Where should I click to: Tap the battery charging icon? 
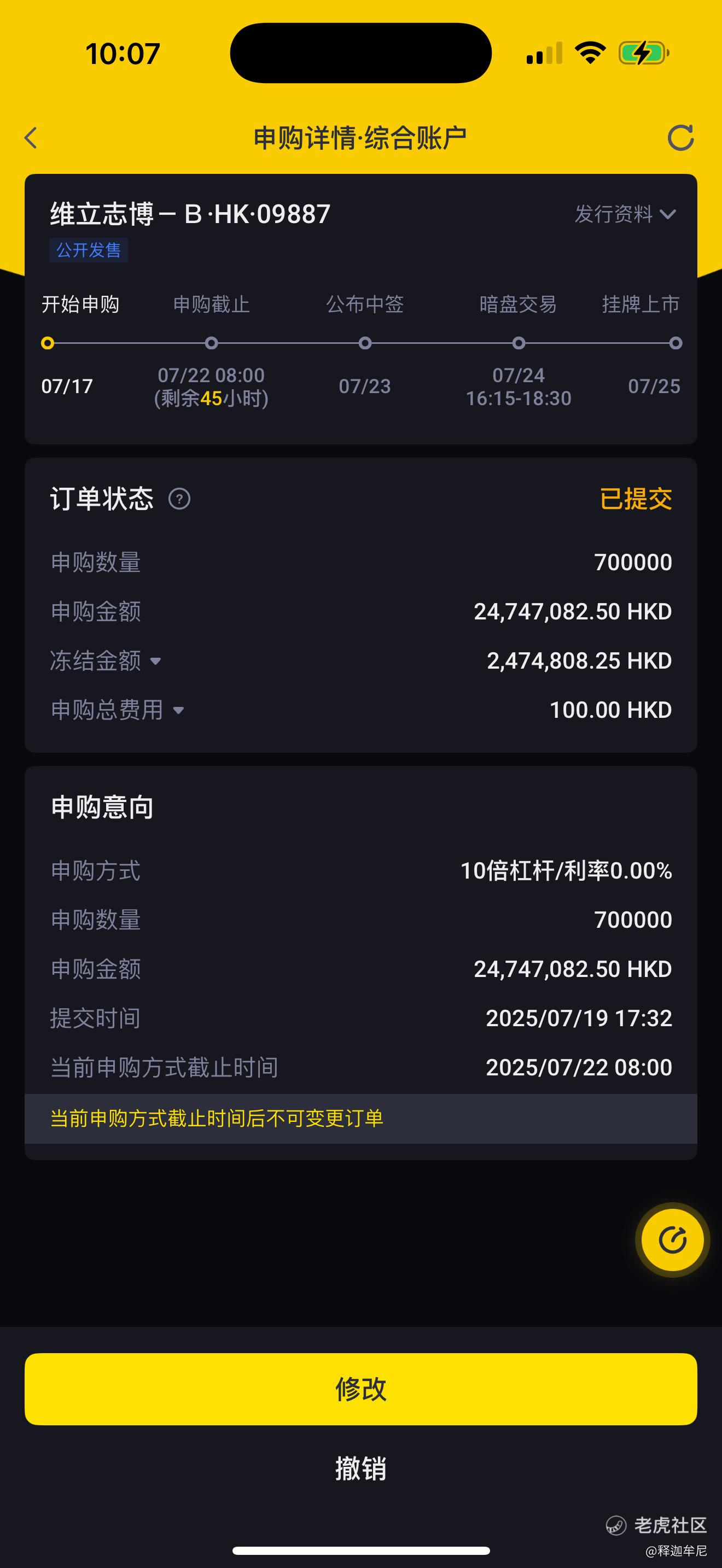(644, 53)
